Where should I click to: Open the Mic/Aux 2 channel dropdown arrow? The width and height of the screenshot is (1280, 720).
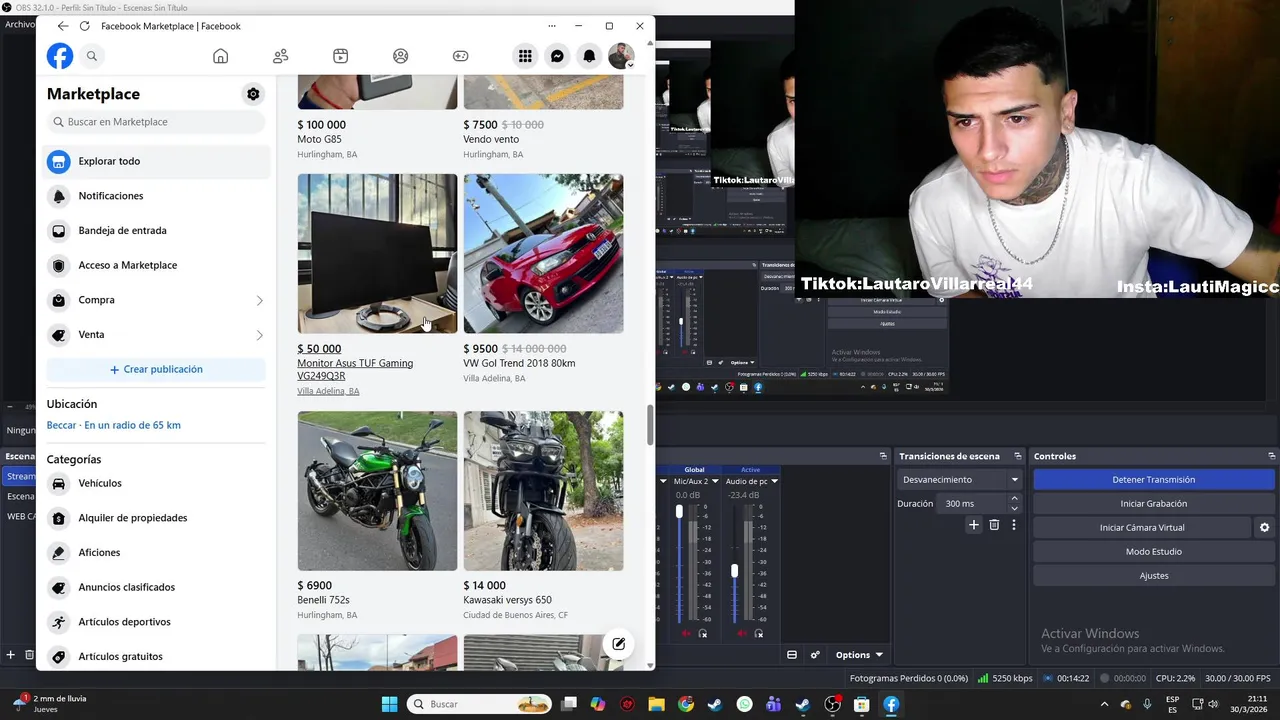(x=717, y=481)
